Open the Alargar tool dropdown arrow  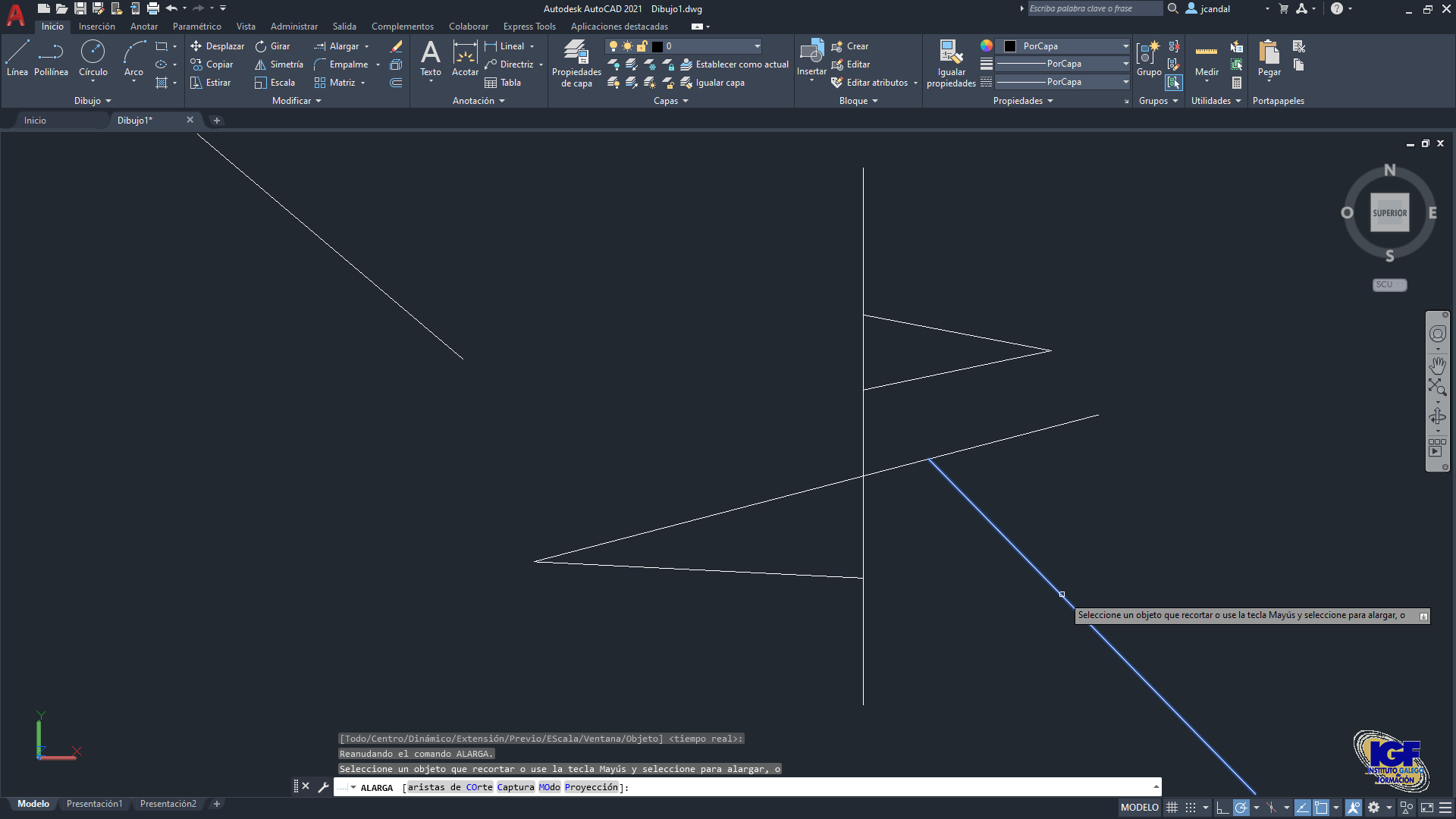tap(367, 46)
